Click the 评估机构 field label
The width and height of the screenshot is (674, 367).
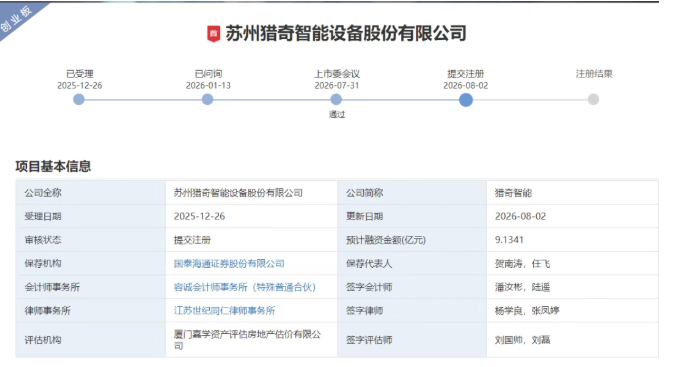[x=43, y=340]
